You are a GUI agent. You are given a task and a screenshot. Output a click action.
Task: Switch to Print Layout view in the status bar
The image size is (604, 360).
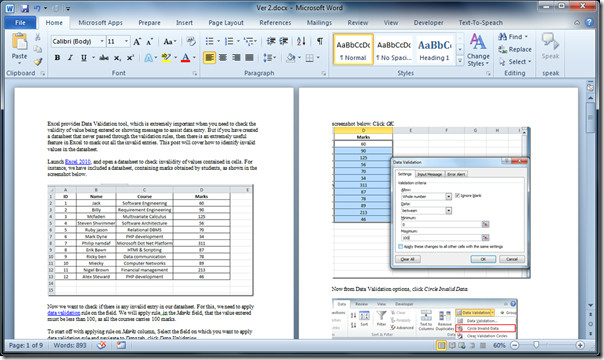pyautogui.click(x=441, y=345)
